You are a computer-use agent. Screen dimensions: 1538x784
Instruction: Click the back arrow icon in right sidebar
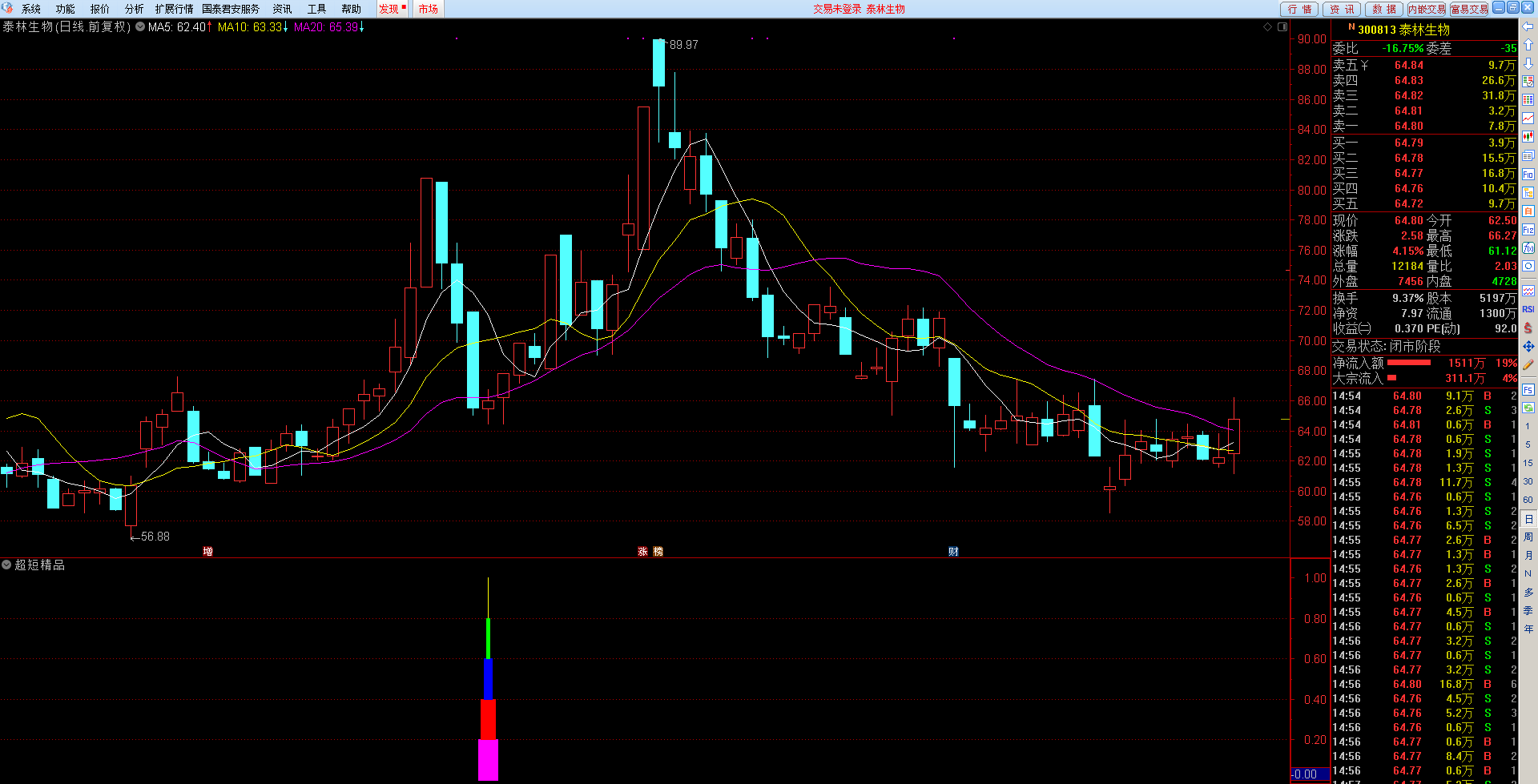pos(1528,26)
